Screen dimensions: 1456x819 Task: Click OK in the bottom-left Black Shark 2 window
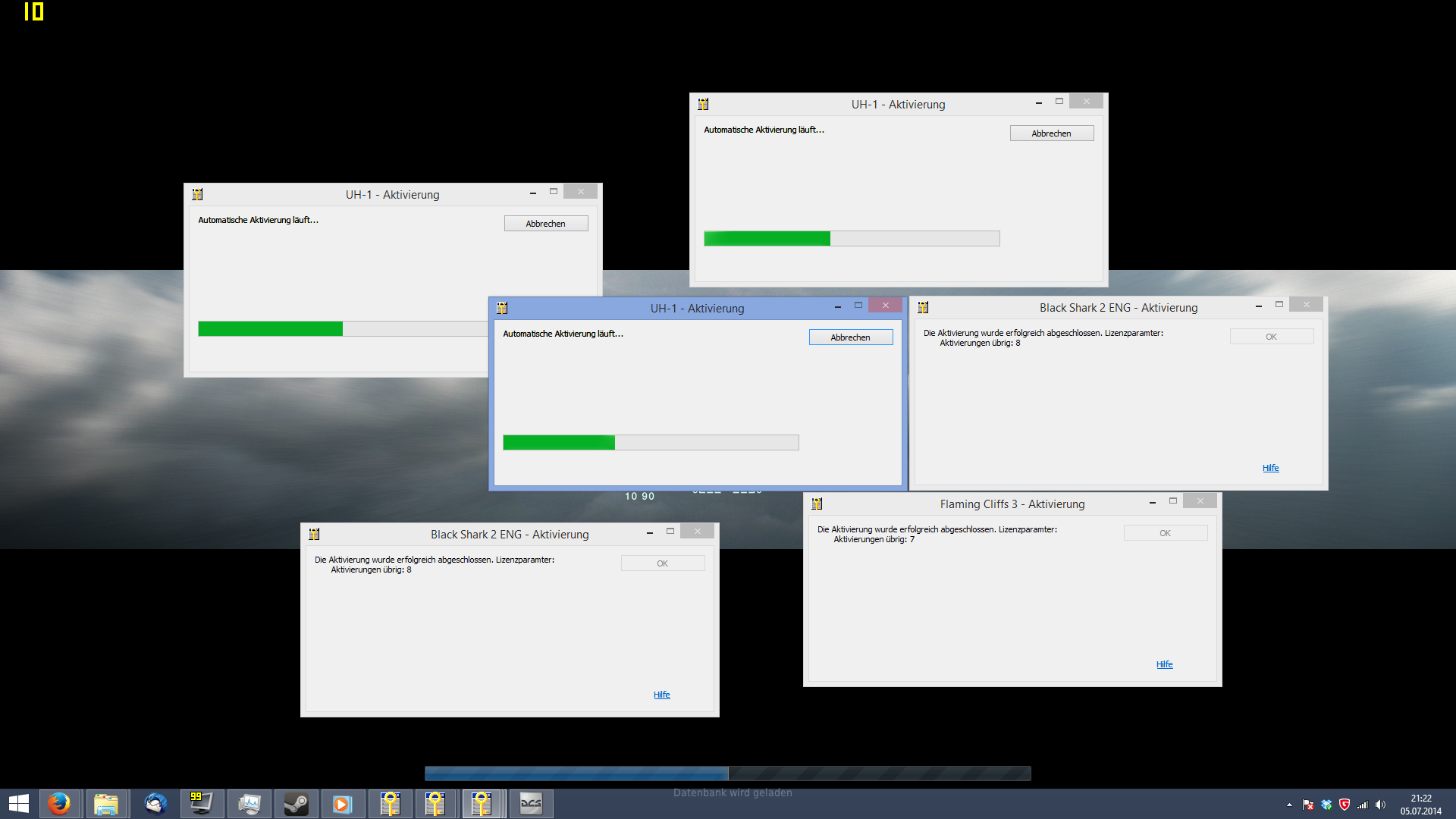pyautogui.click(x=663, y=563)
